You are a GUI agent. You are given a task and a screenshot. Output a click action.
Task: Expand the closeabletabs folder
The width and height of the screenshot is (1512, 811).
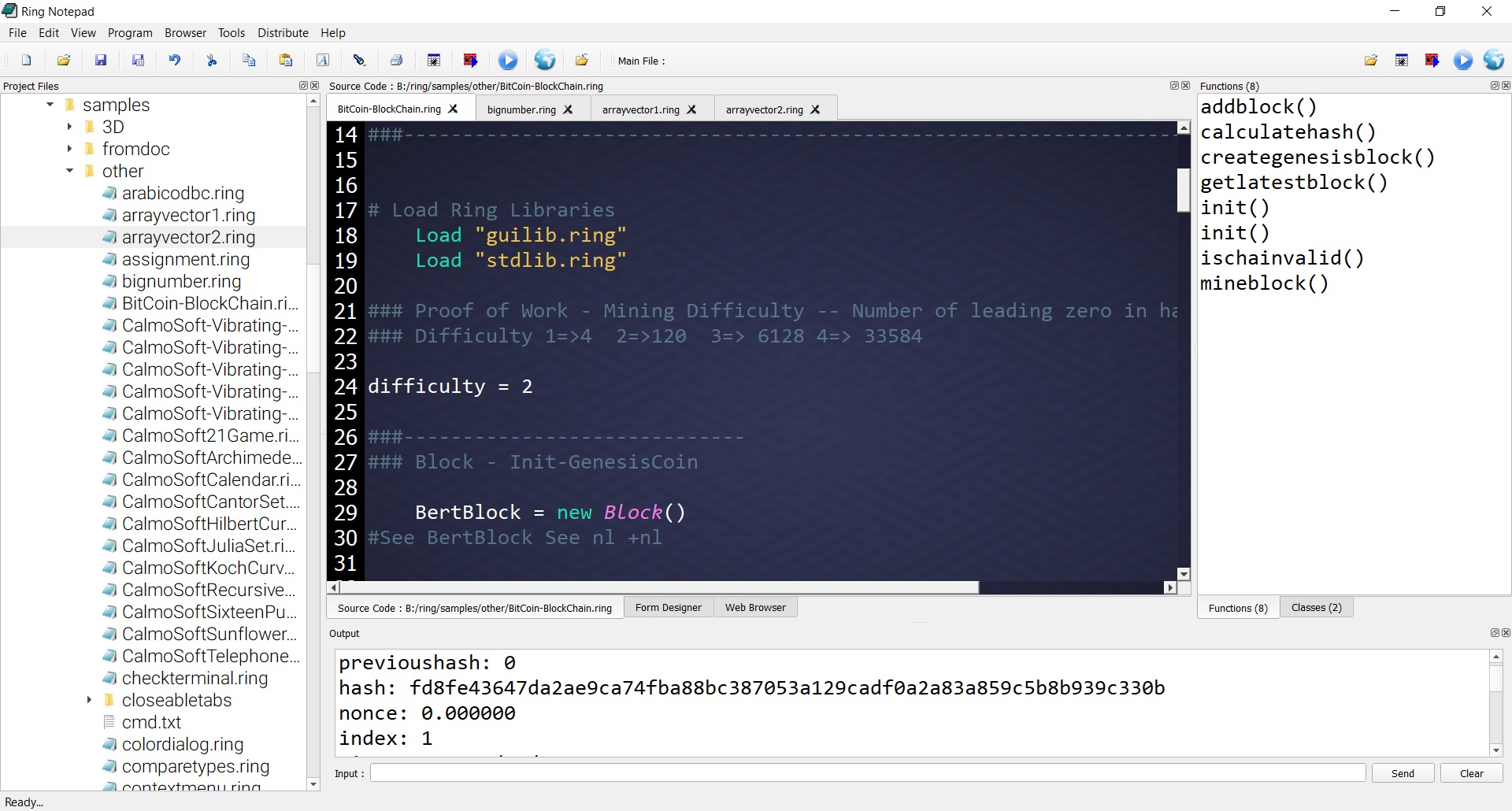click(89, 700)
